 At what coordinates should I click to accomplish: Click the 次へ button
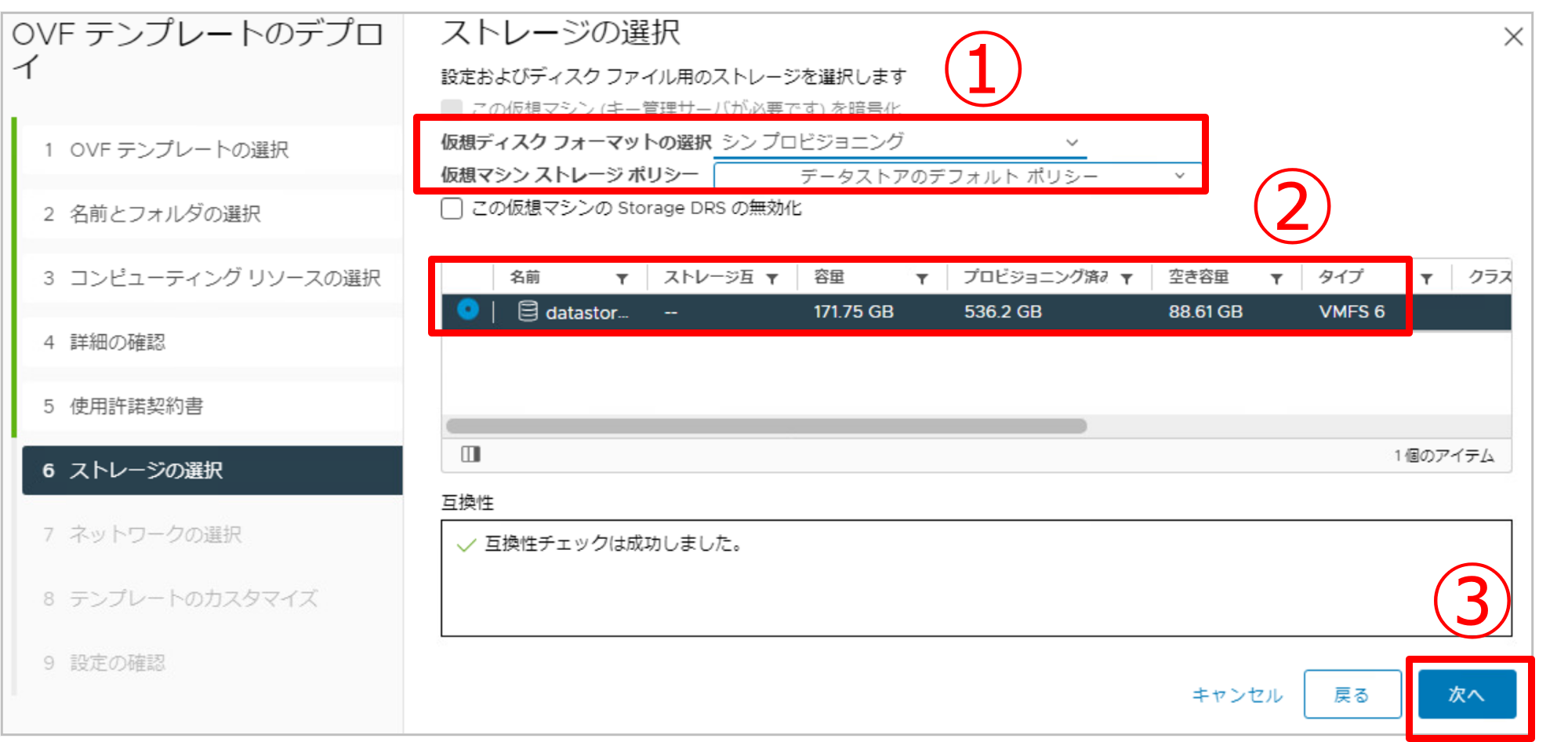1467,694
